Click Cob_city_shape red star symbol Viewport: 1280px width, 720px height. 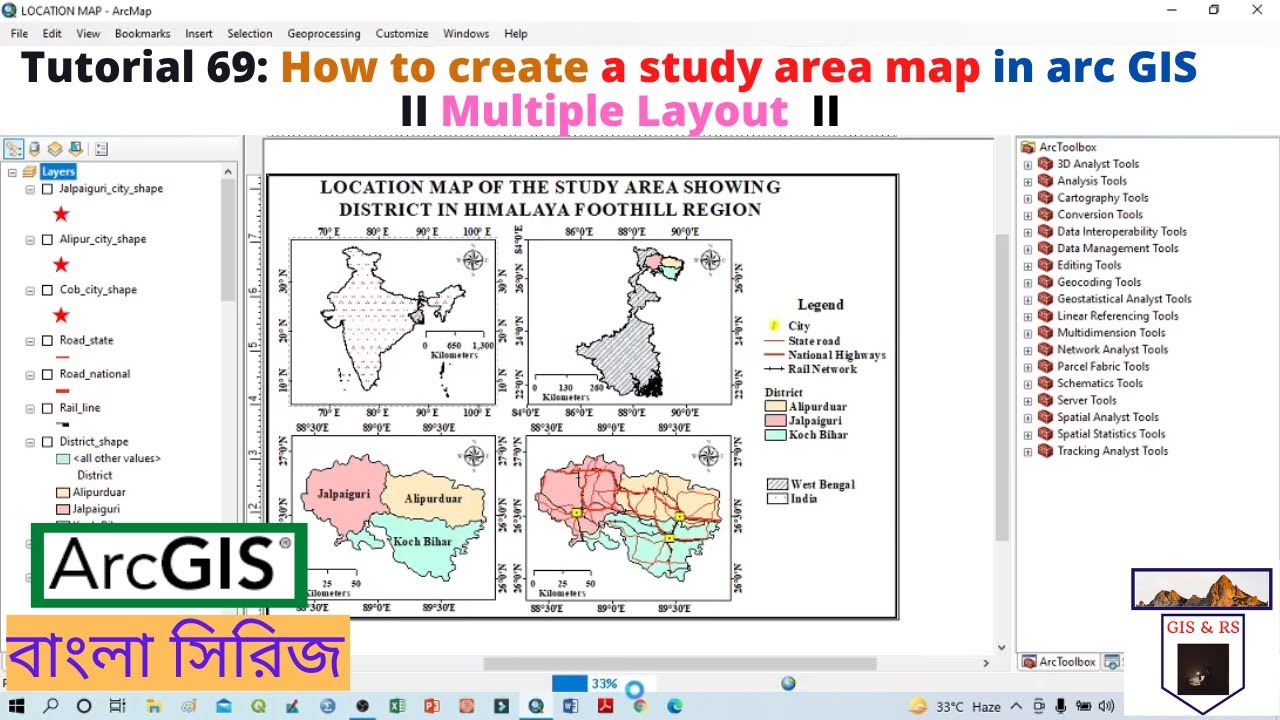pyautogui.click(x=61, y=315)
